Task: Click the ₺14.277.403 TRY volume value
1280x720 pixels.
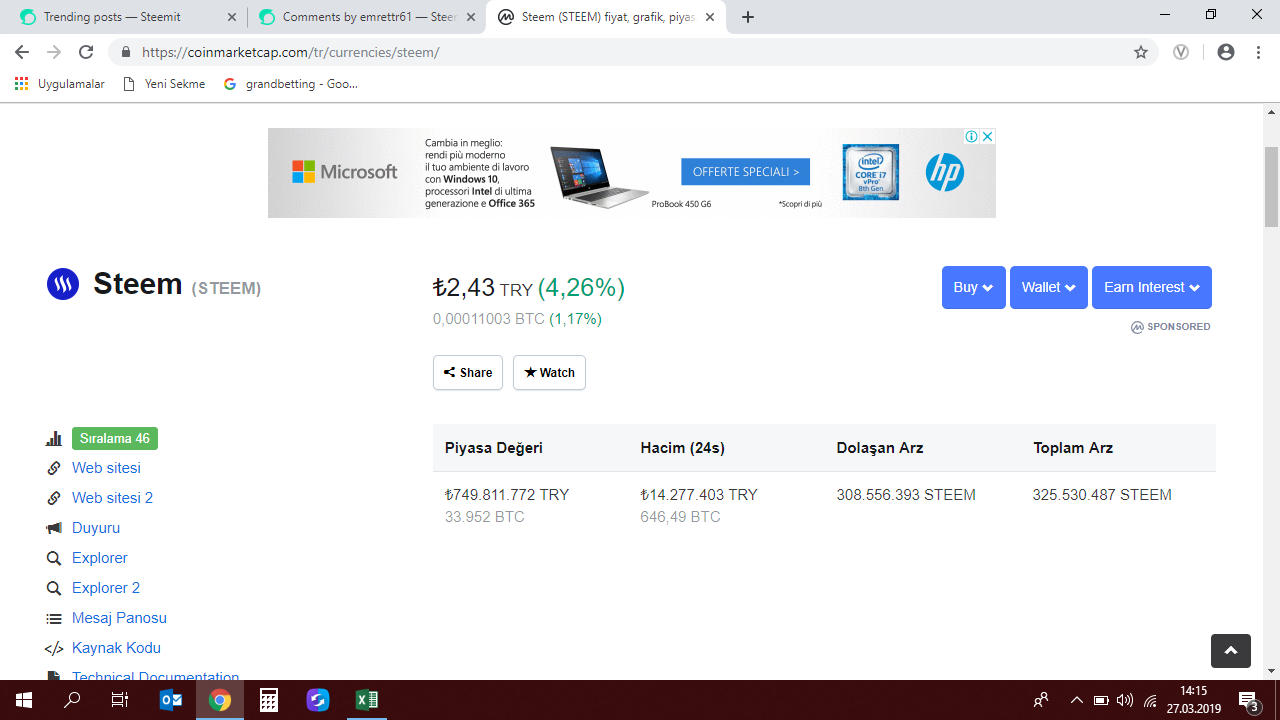Action: pos(699,495)
